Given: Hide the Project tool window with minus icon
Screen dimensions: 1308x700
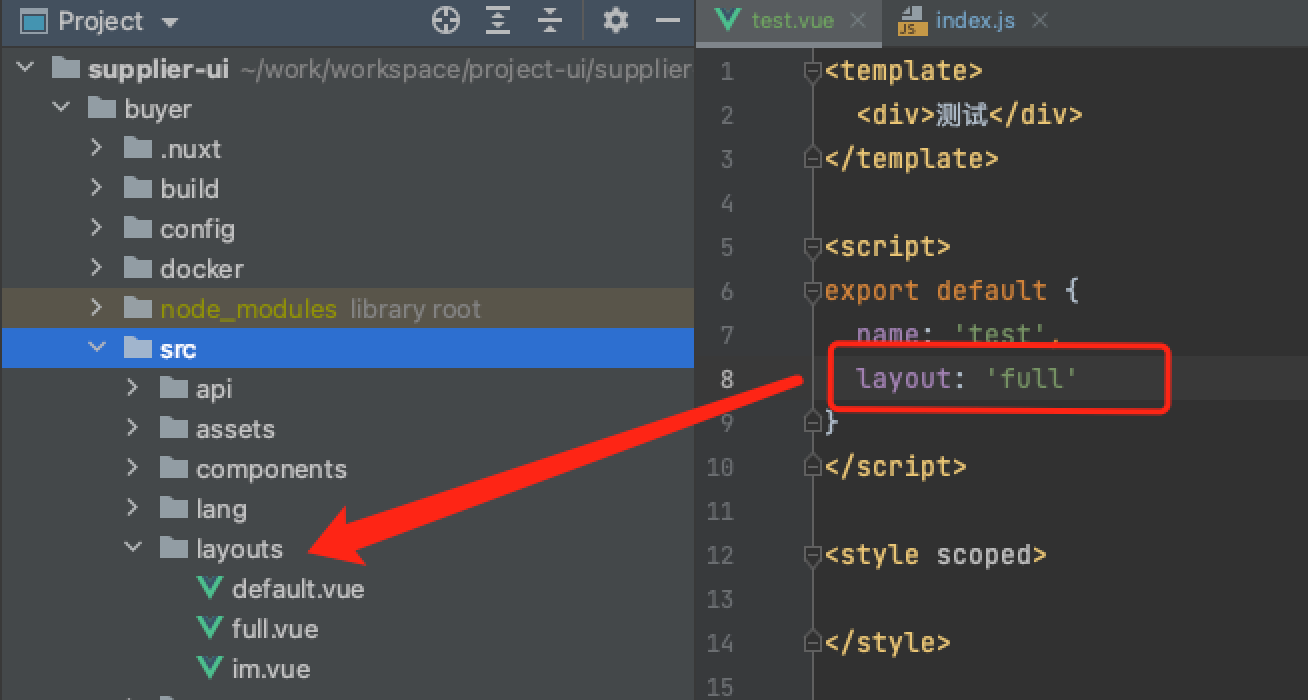Looking at the screenshot, I should (x=667, y=20).
